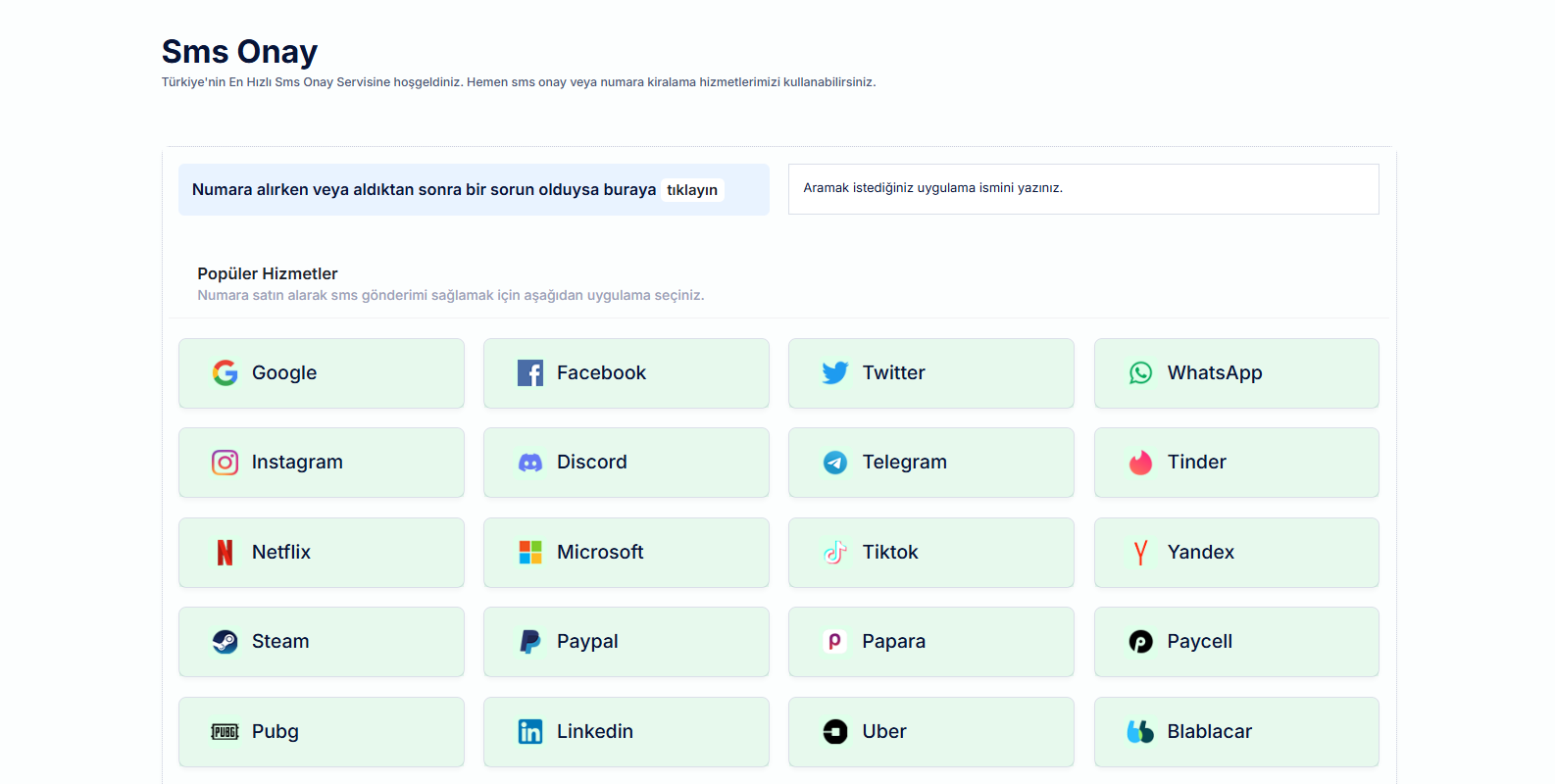Click the Tinder flame icon
The image size is (1555, 784).
coord(1140,463)
